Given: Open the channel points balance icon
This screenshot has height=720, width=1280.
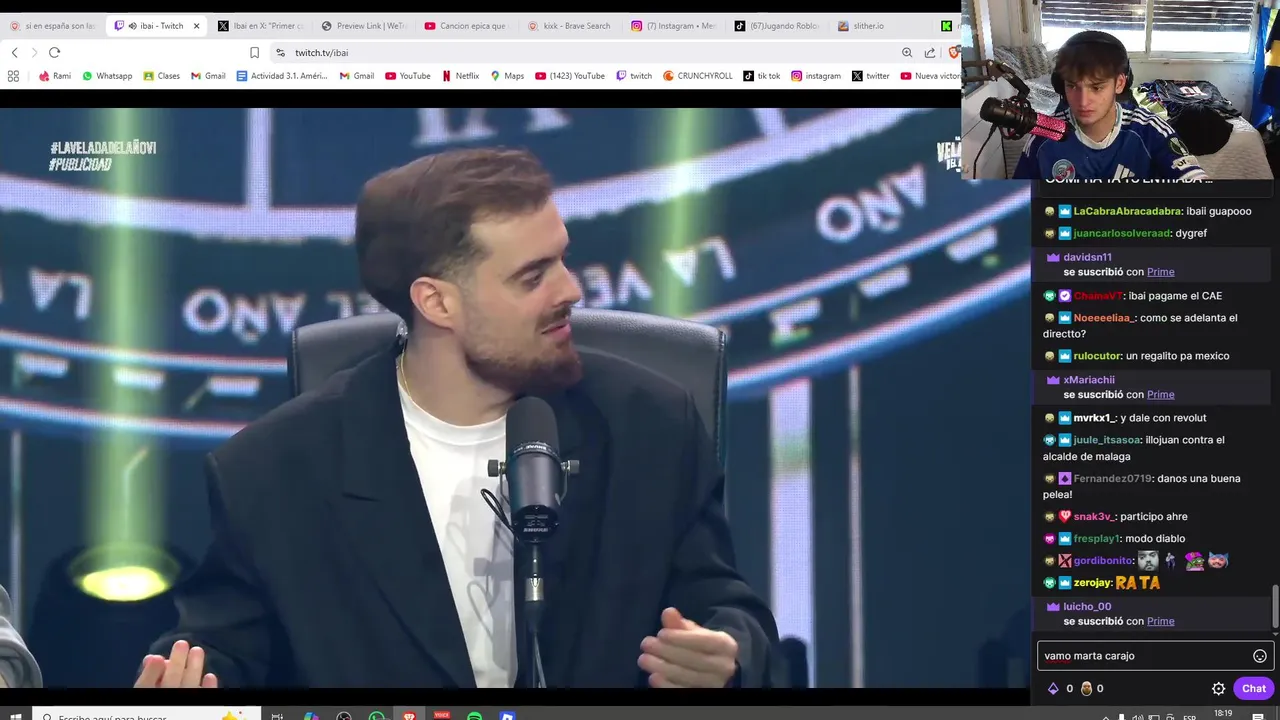Looking at the screenshot, I should coord(1086,689).
